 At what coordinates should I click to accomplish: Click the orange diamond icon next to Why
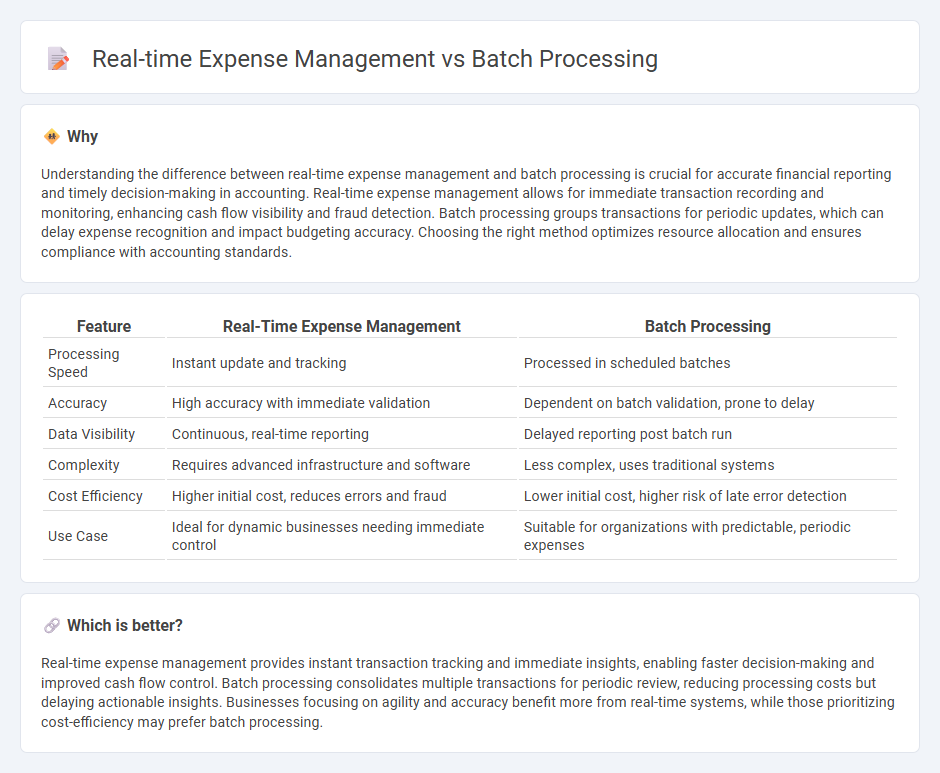coord(52,137)
